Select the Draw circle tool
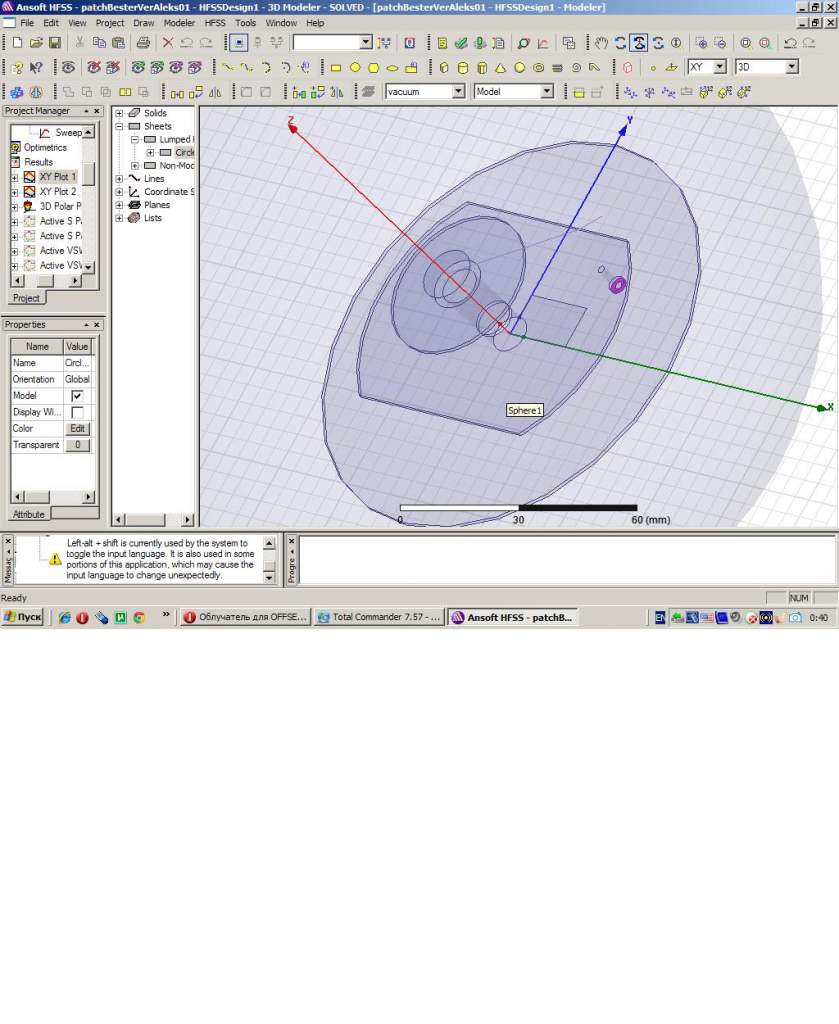 pyautogui.click(x=355, y=67)
